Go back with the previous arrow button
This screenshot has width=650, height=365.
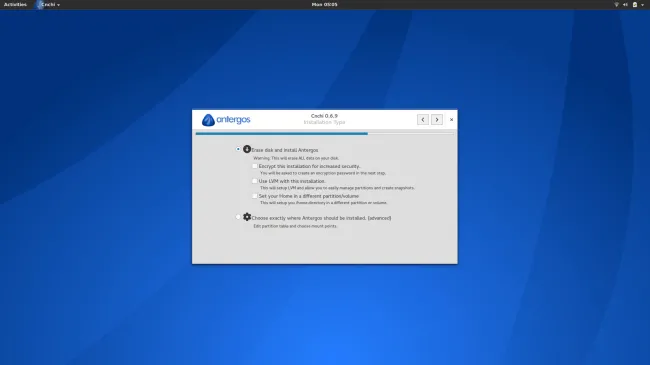tap(423, 119)
